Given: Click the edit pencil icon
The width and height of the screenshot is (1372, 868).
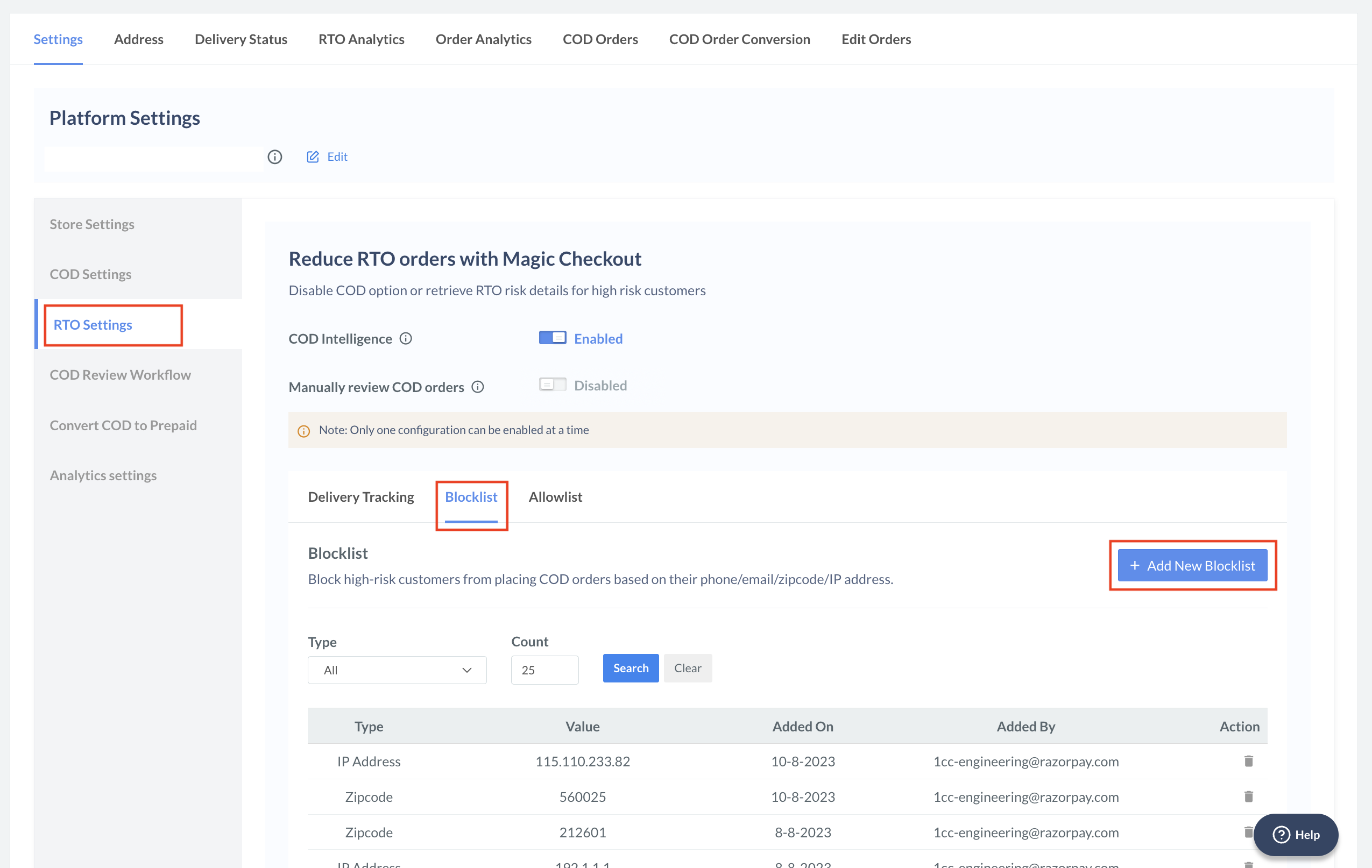Looking at the screenshot, I should point(312,156).
